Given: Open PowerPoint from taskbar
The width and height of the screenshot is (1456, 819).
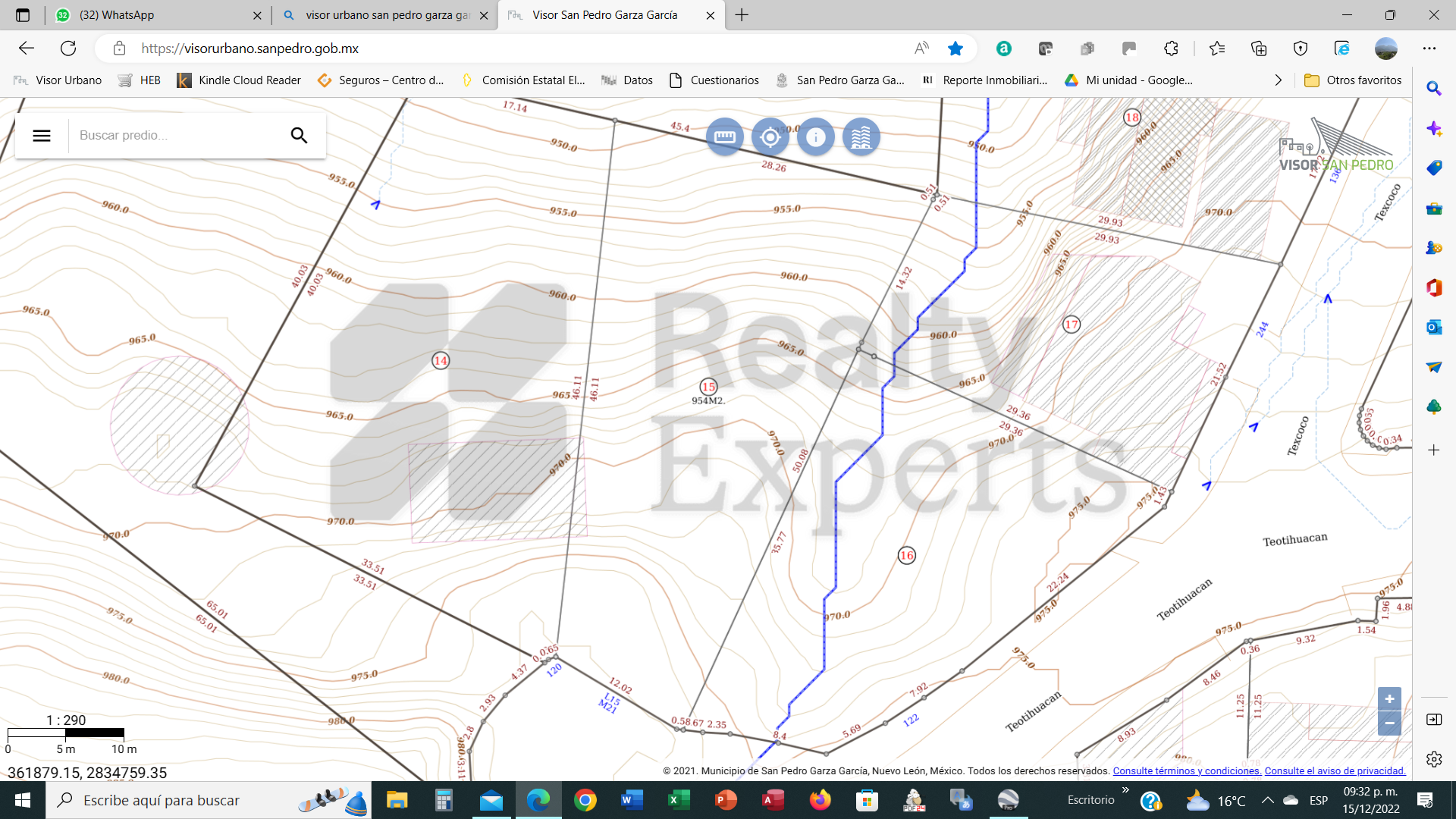Looking at the screenshot, I should pos(726,800).
